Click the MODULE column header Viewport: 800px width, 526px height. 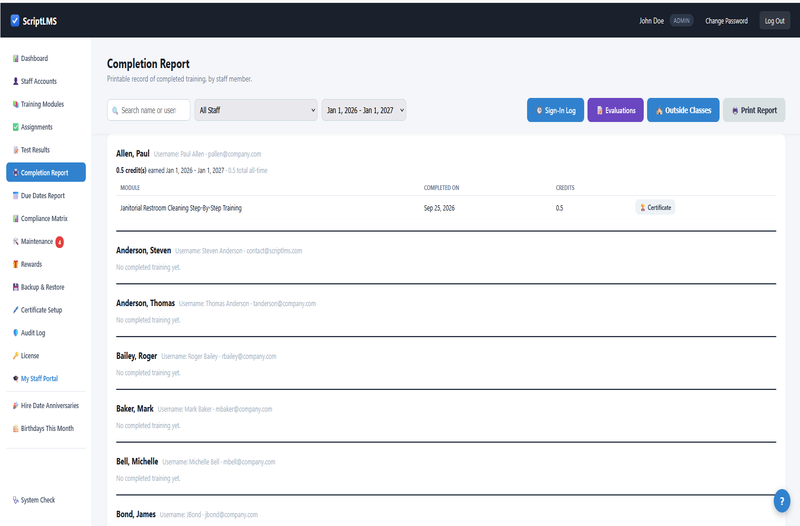click(130, 188)
